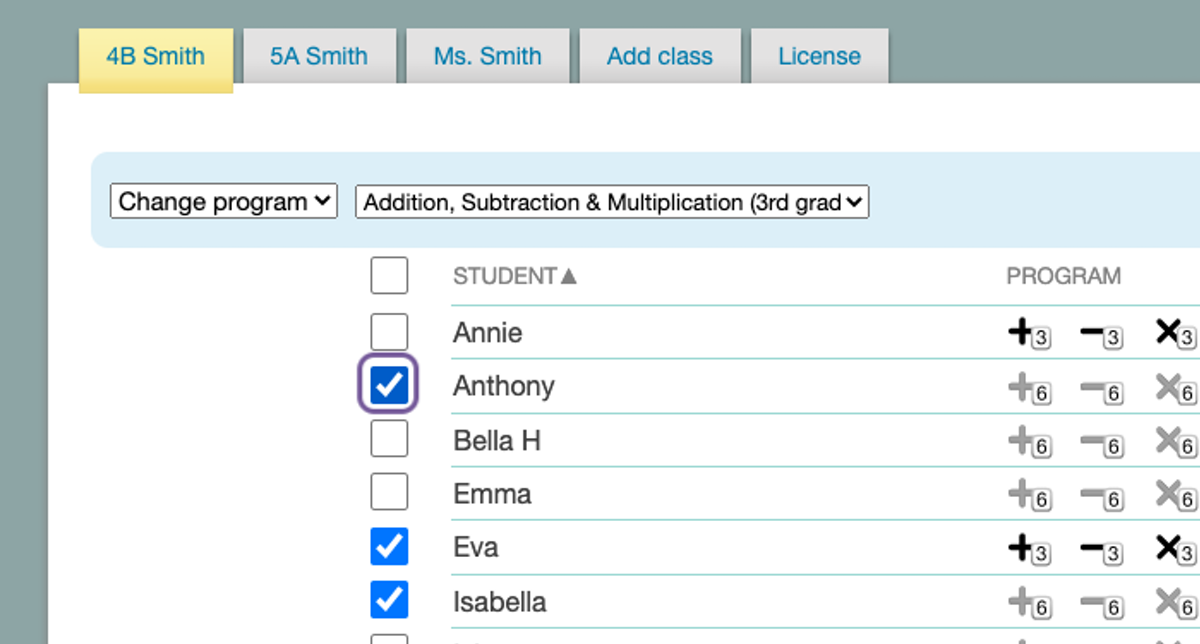This screenshot has width=1200, height=644.
Task: Open the Change program dropdown
Action: click(x=224, y=202)
